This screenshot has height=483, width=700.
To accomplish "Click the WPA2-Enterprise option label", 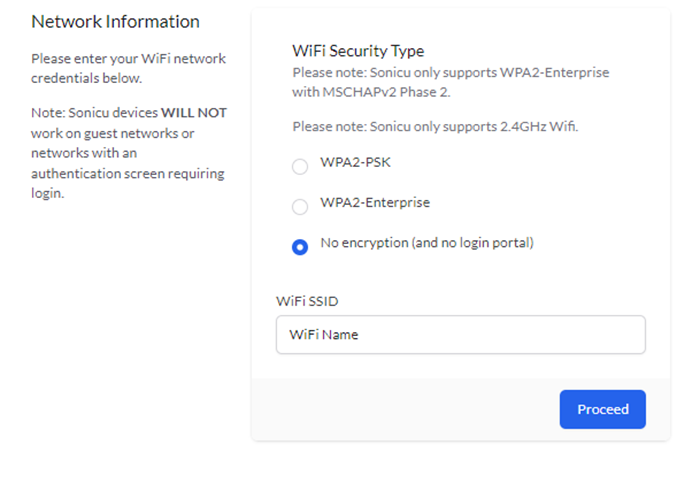I will [x=374, y=203].
